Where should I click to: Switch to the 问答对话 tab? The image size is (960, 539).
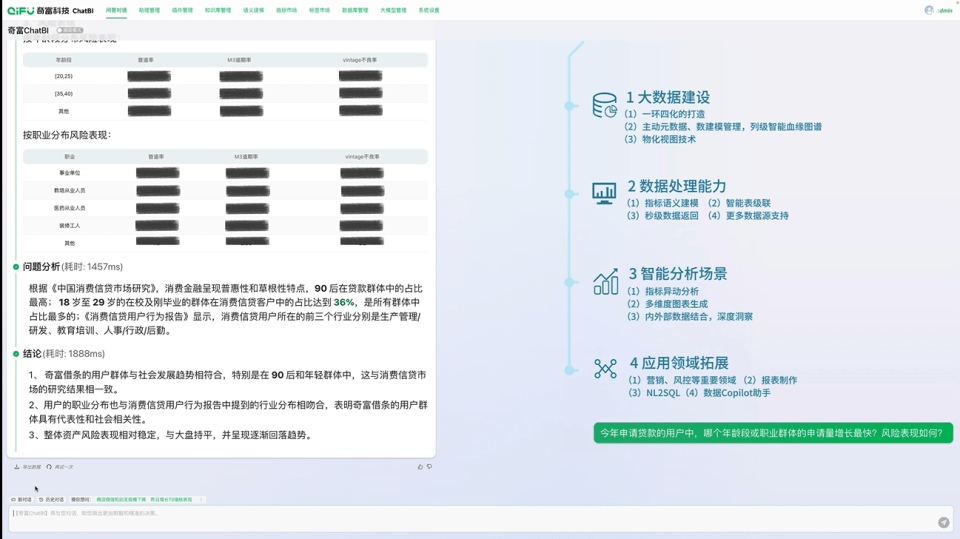pos(116,10)
